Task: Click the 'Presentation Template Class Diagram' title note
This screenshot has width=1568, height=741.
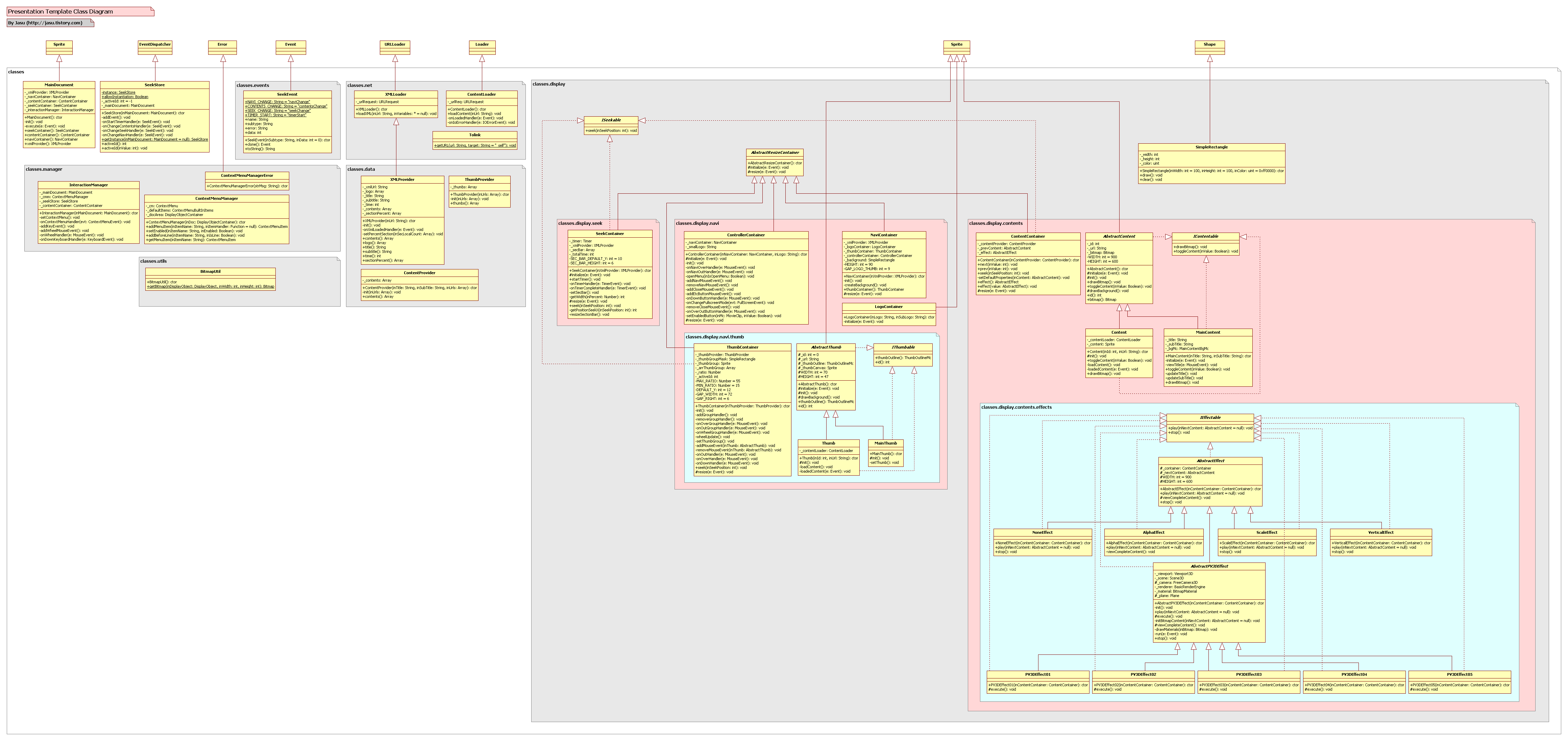Action: (80, 11)
